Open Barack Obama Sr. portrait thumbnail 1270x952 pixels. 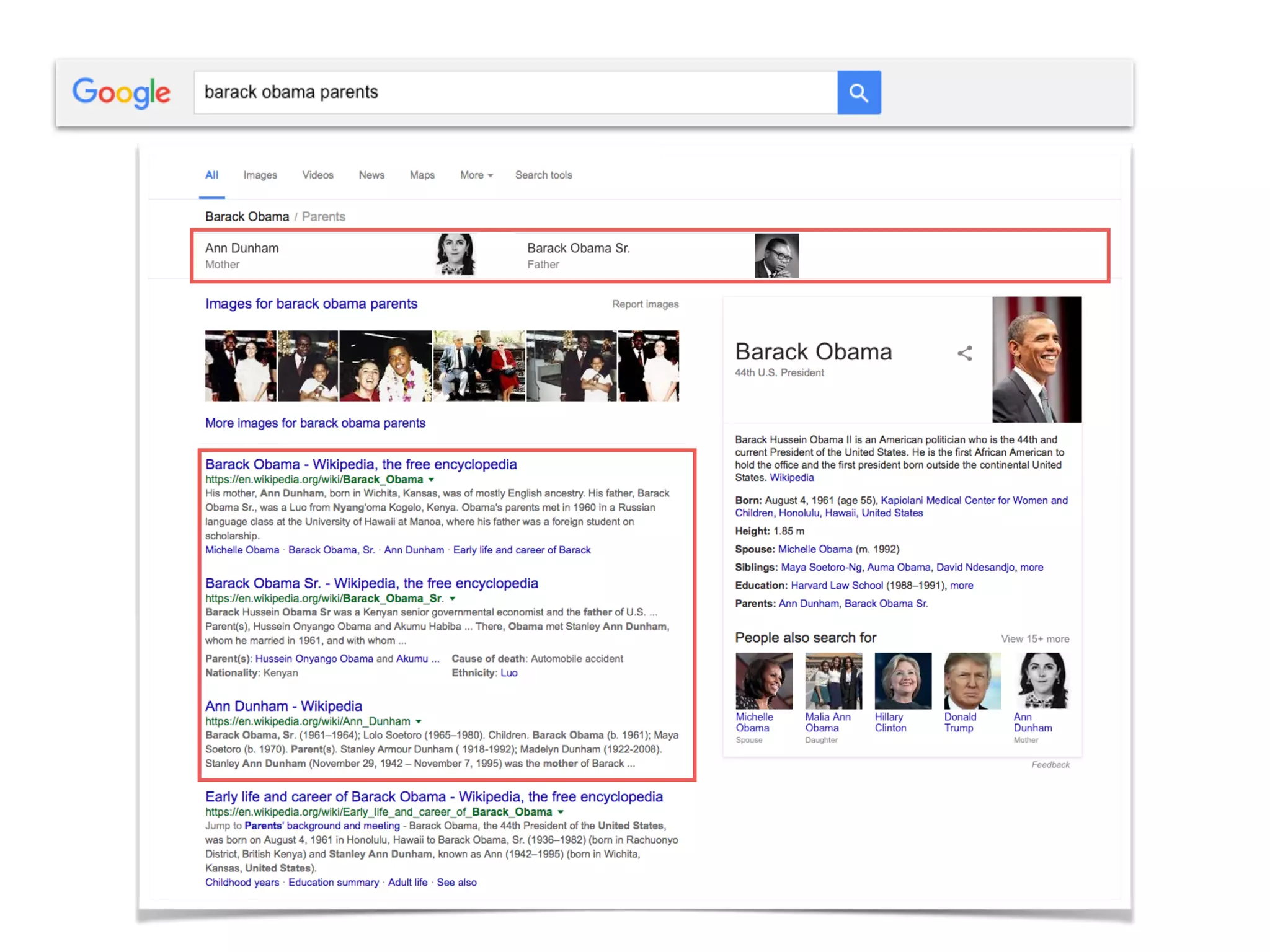pos(776,255)
